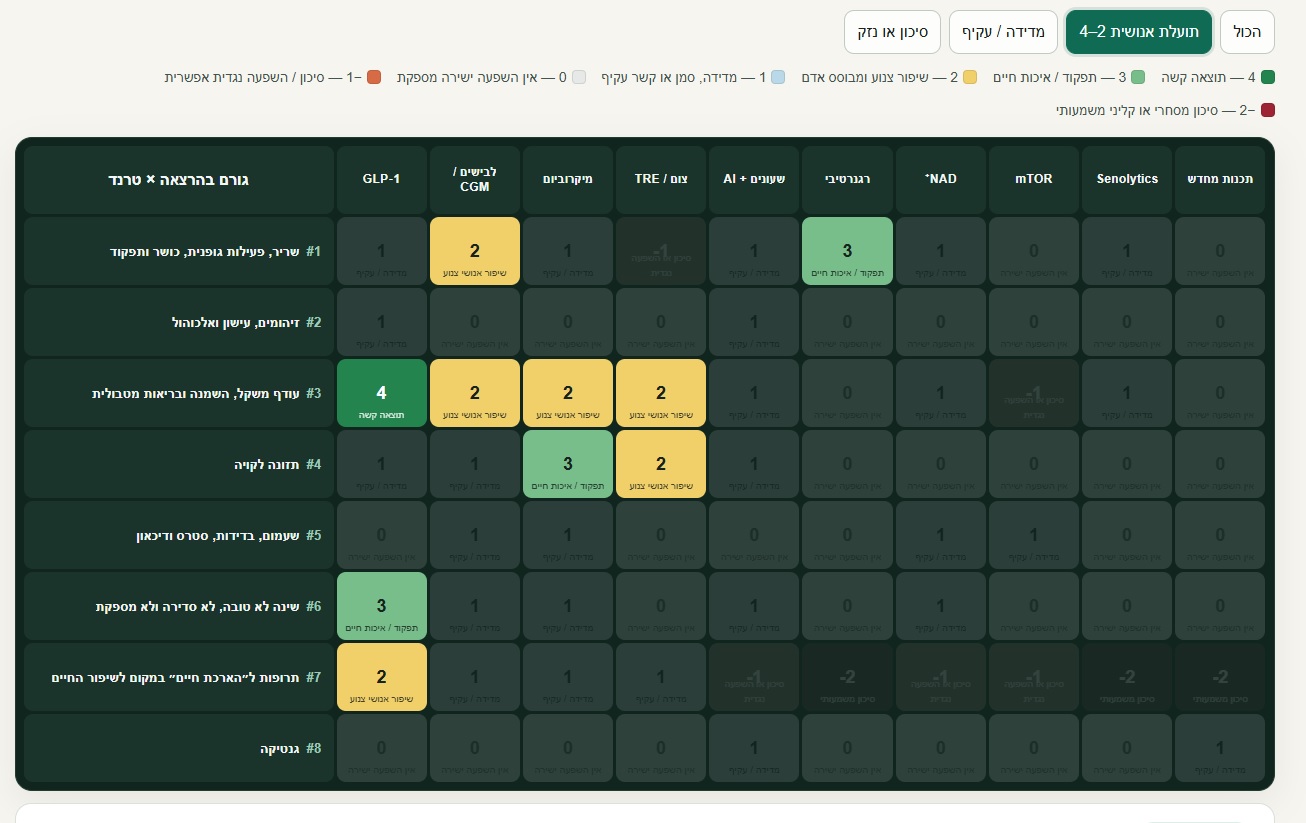The image size is (1306, 823).
Task: Select the סיכון או נזק filter
Action: (893, 32)
